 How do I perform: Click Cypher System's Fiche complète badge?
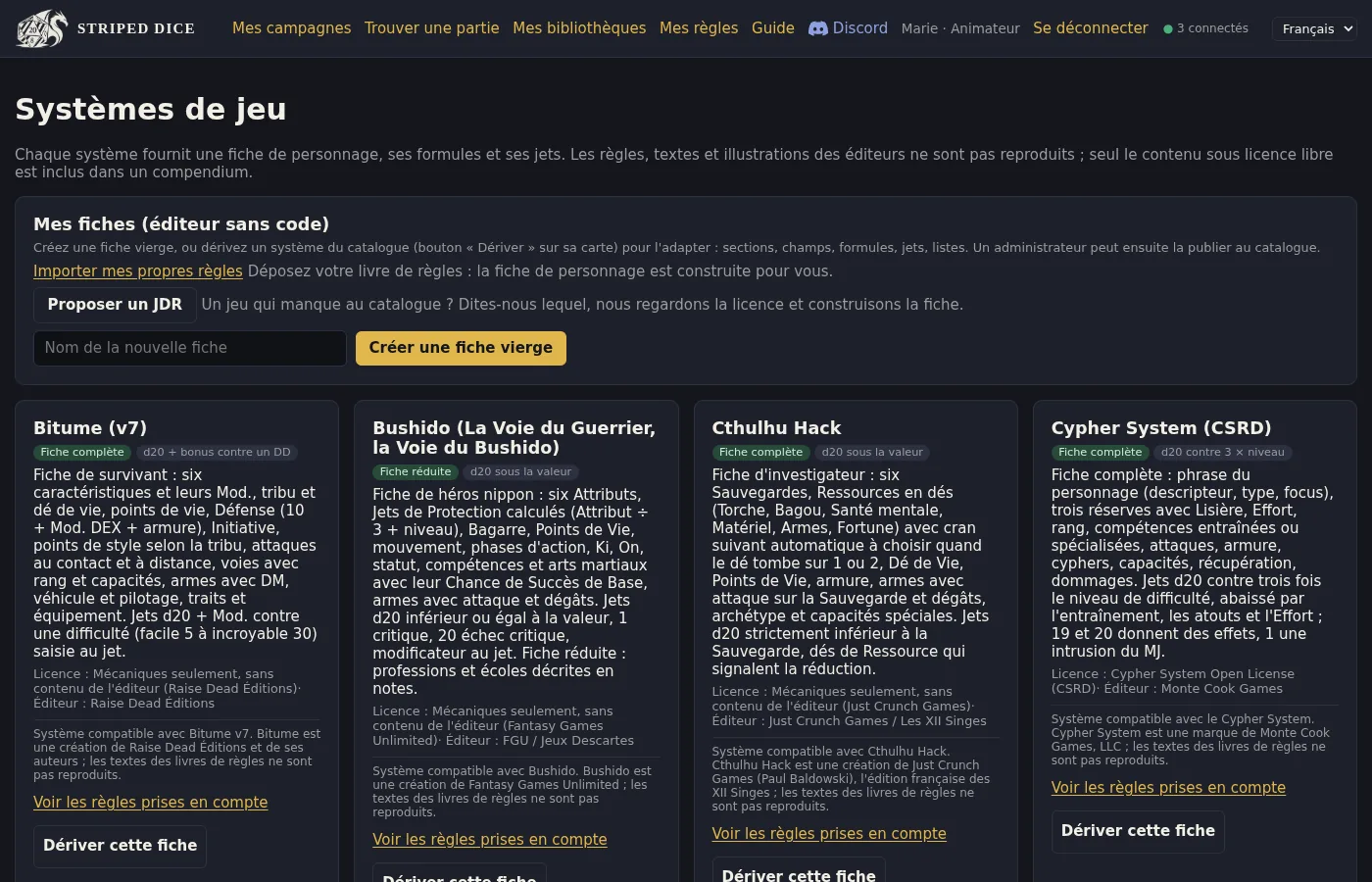[1101, 453]
